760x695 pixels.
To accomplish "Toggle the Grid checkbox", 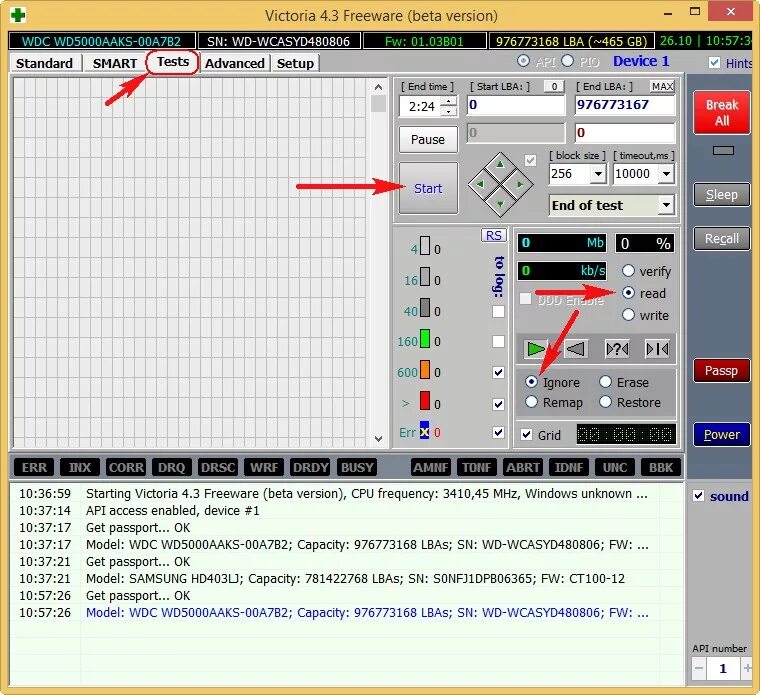I will (526, 434).
